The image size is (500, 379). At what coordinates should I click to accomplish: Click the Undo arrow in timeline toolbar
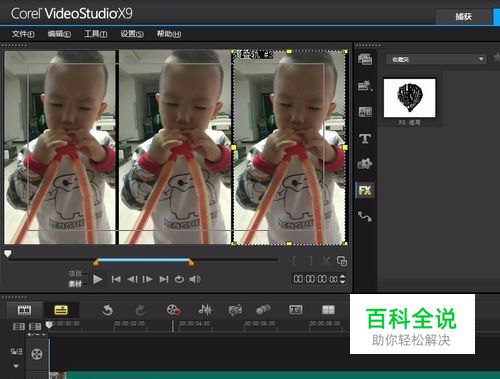click(x=107, y=310)
